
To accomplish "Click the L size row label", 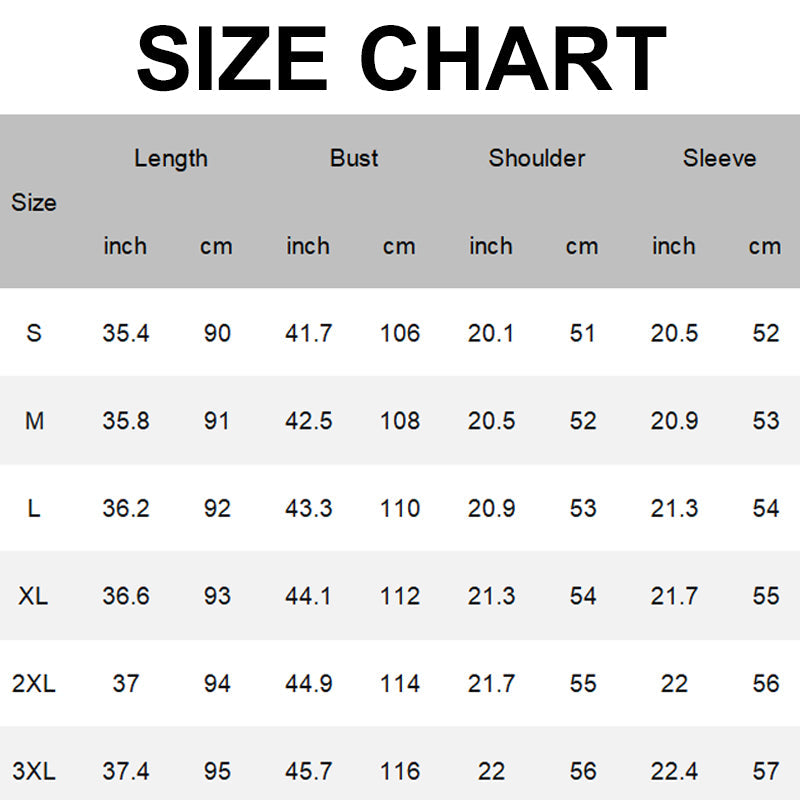I will (34, 508).
